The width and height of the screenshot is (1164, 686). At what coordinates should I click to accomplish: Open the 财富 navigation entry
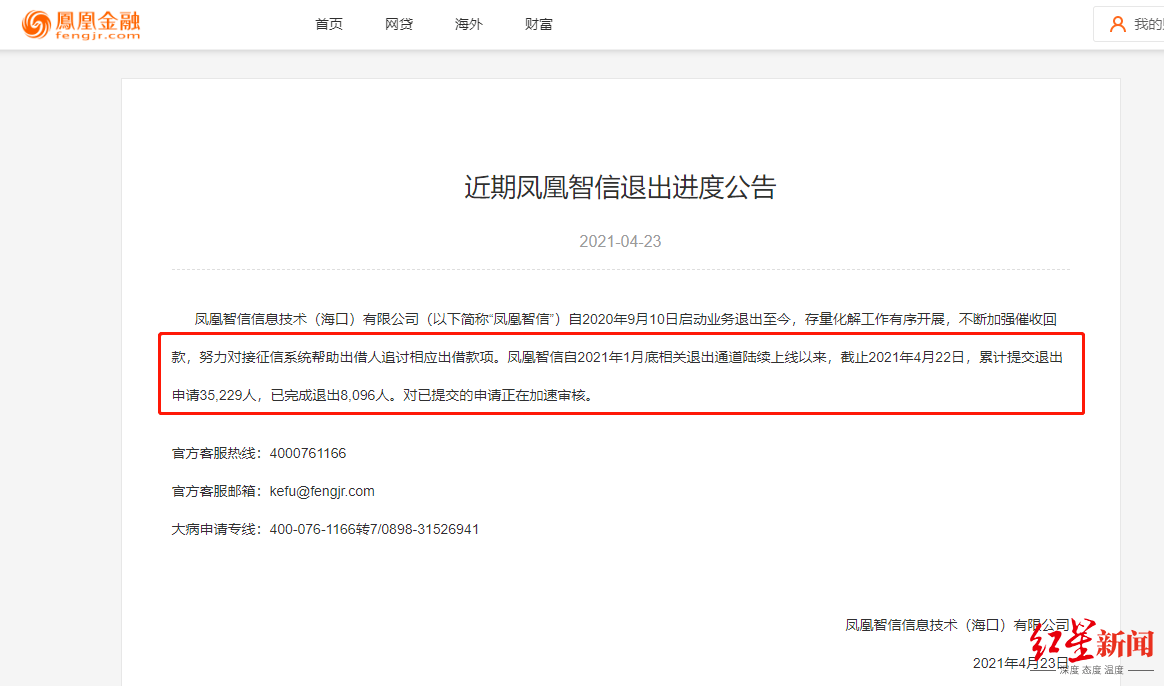[x=538, y=24]
